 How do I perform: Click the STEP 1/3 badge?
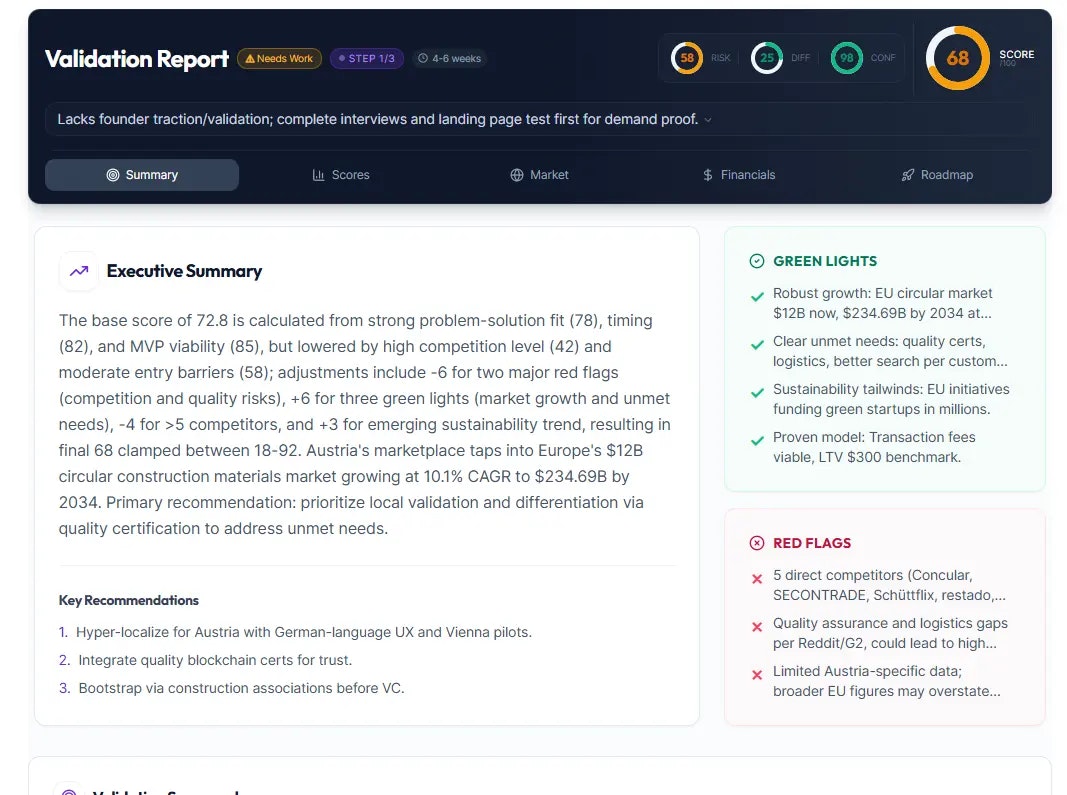tap(367, 58)
